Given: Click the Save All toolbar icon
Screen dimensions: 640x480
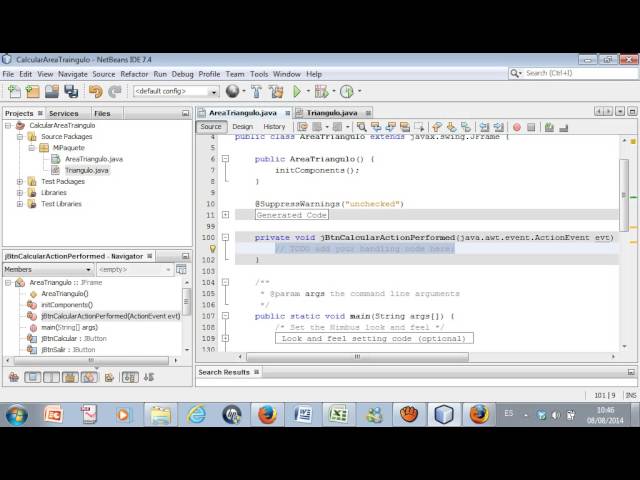Looking at the screenshot, I should (71, 91).
